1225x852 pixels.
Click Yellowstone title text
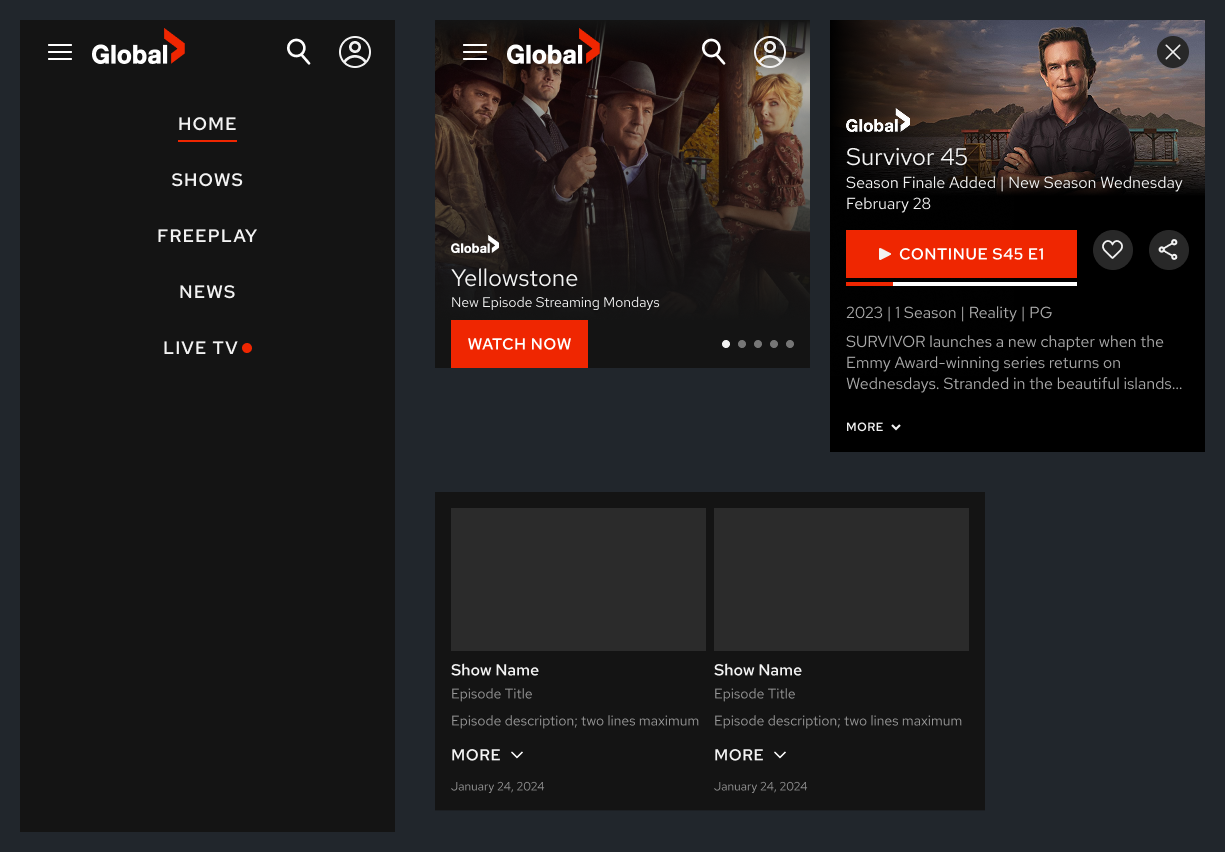514,278
